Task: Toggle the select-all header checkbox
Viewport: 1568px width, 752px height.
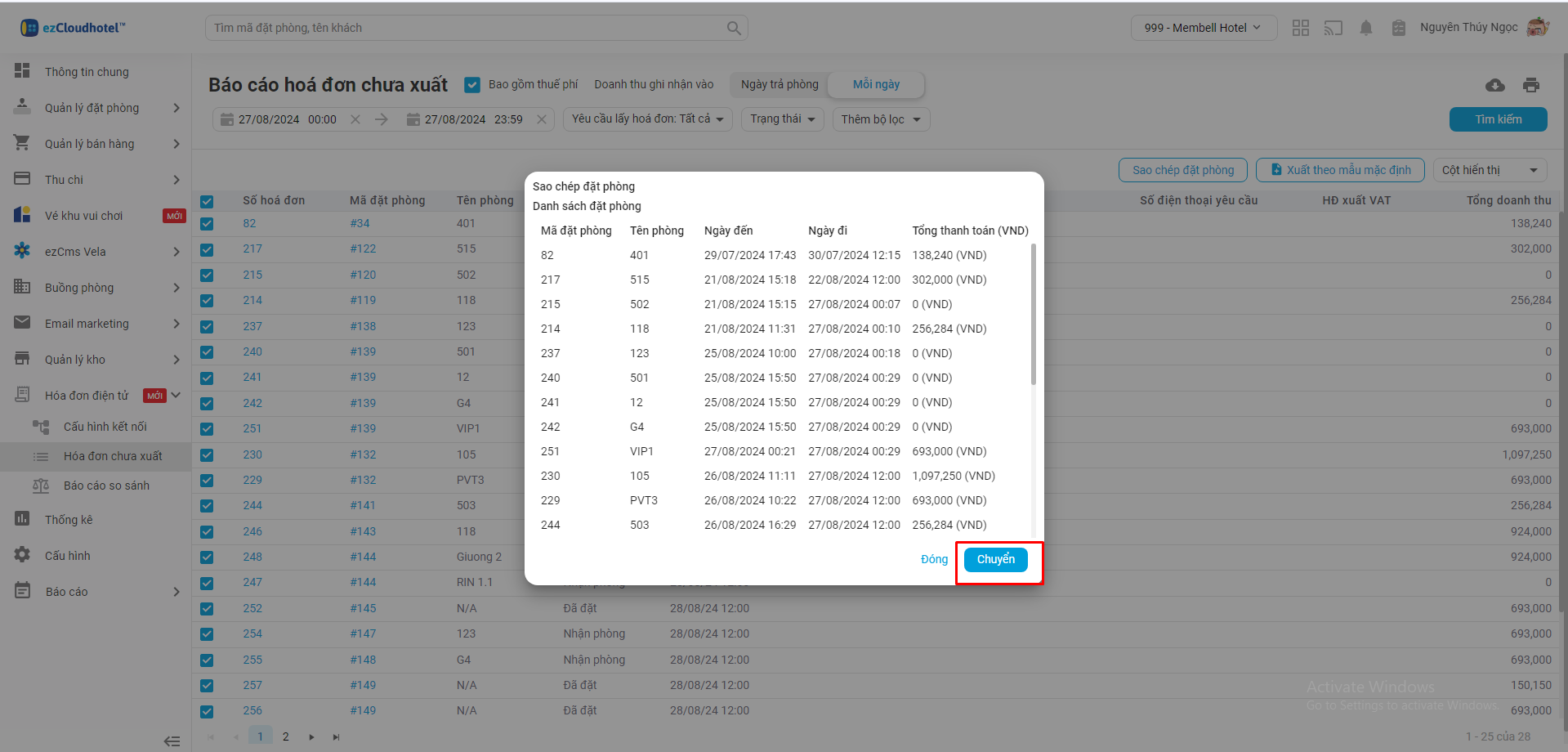Action: click(207, 201)
